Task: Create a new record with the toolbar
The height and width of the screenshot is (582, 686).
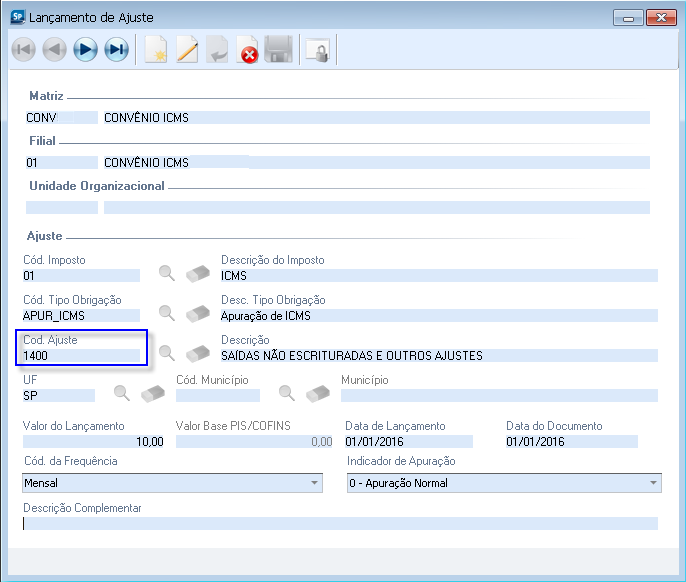Action: tap(155, 50)
